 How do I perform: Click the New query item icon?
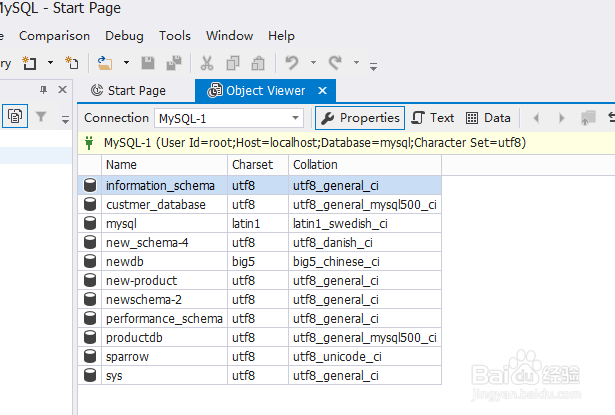pos(71,63)
